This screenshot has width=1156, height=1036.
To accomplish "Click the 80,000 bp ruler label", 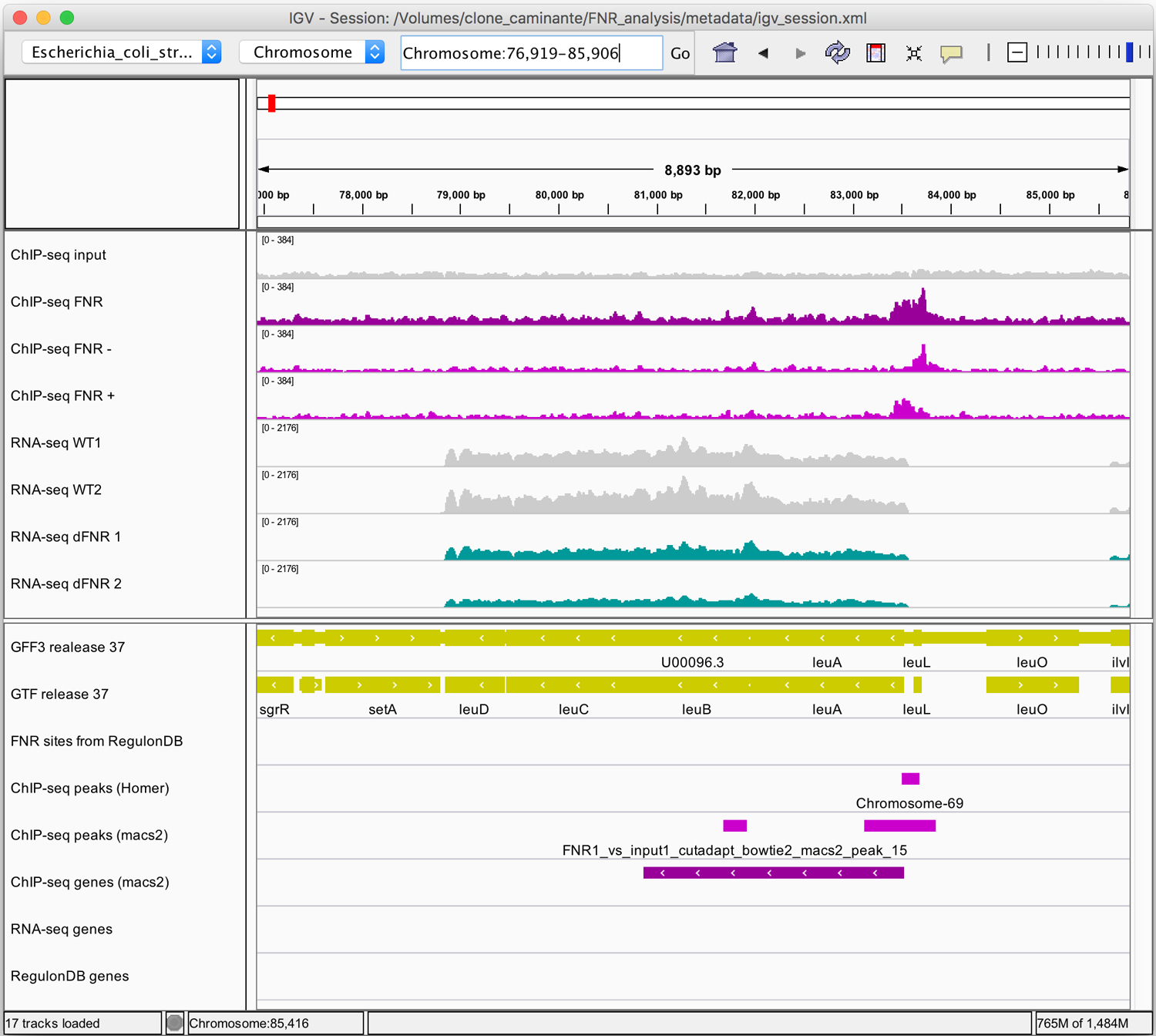I will (x=560, y=195).
